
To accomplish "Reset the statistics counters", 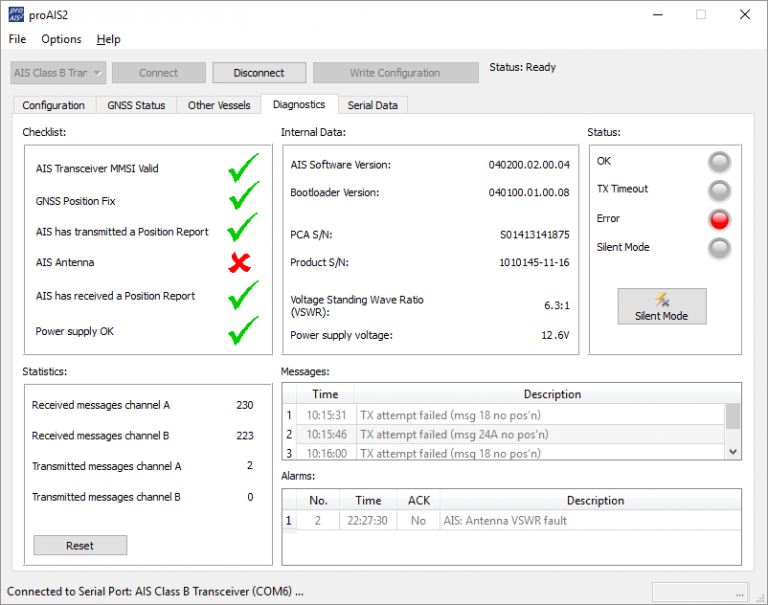I will 80,545.
